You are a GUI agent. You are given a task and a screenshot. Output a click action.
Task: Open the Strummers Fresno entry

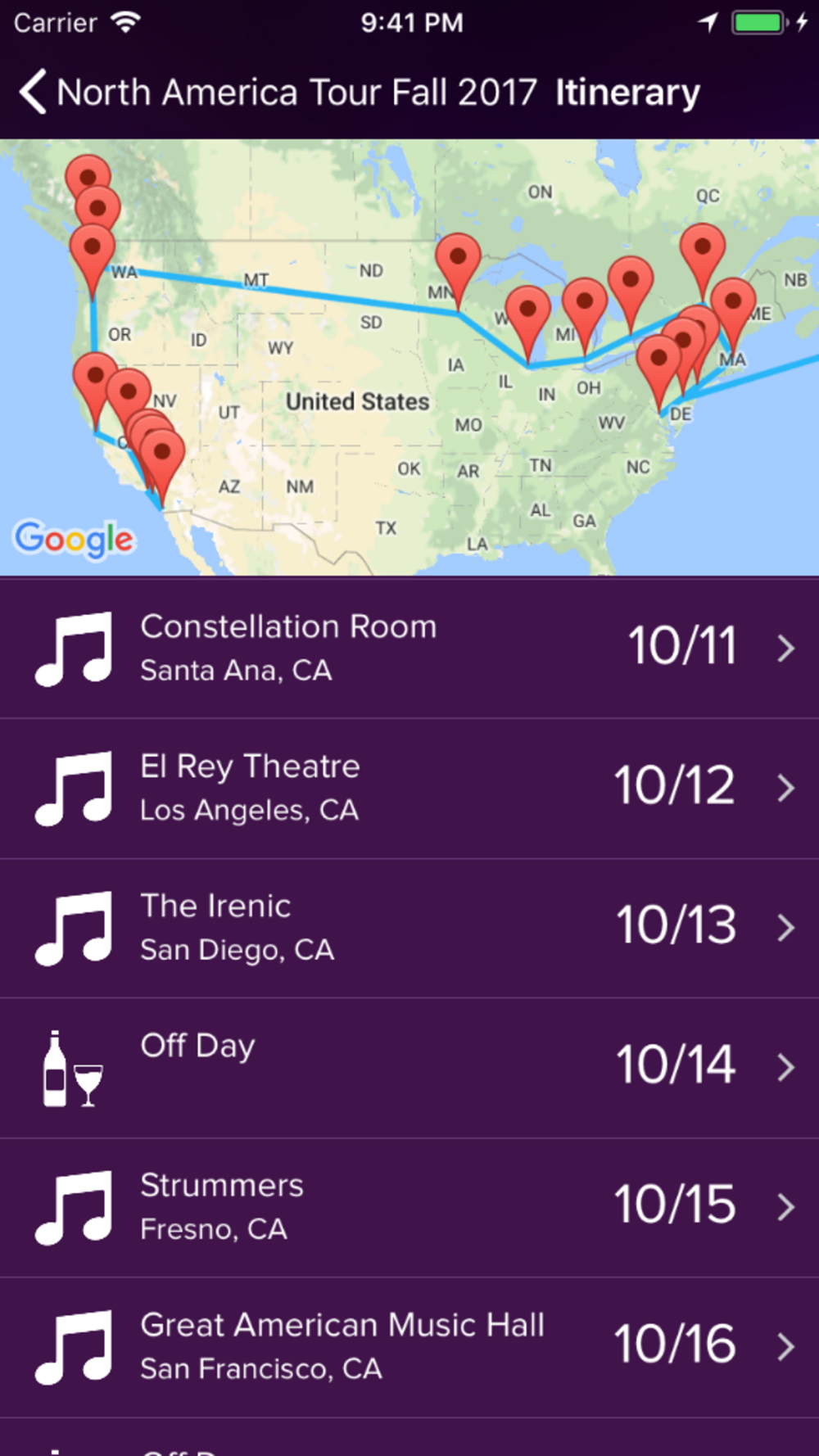pyautogui.click(x=409, y=1208)
